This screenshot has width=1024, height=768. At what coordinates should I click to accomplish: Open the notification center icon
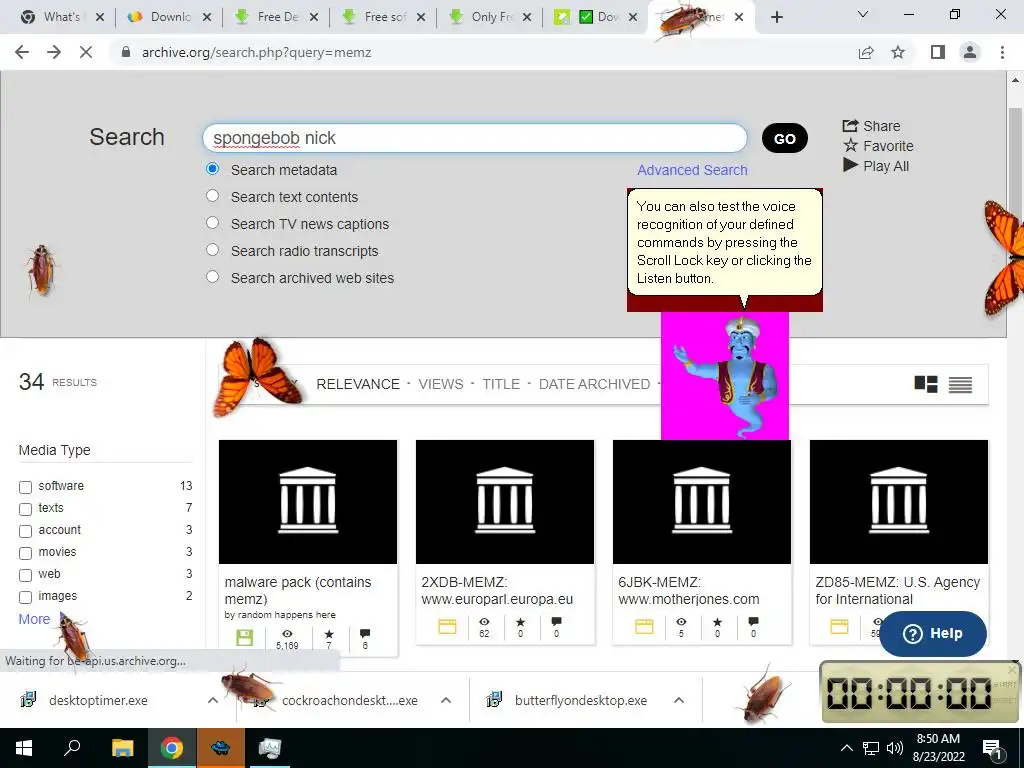992,748
